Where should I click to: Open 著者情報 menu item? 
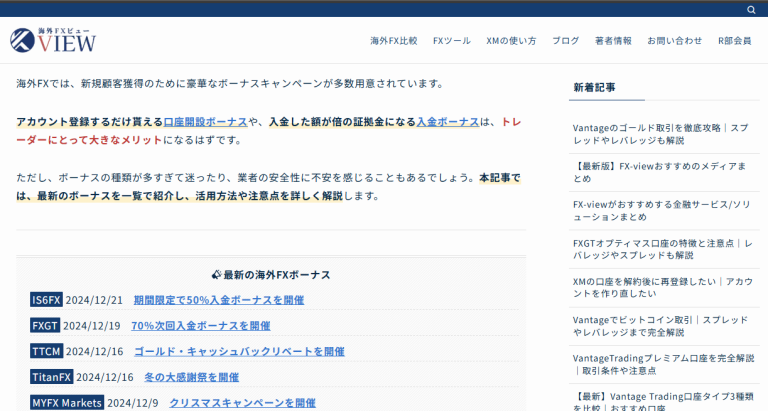click(613, 41)
